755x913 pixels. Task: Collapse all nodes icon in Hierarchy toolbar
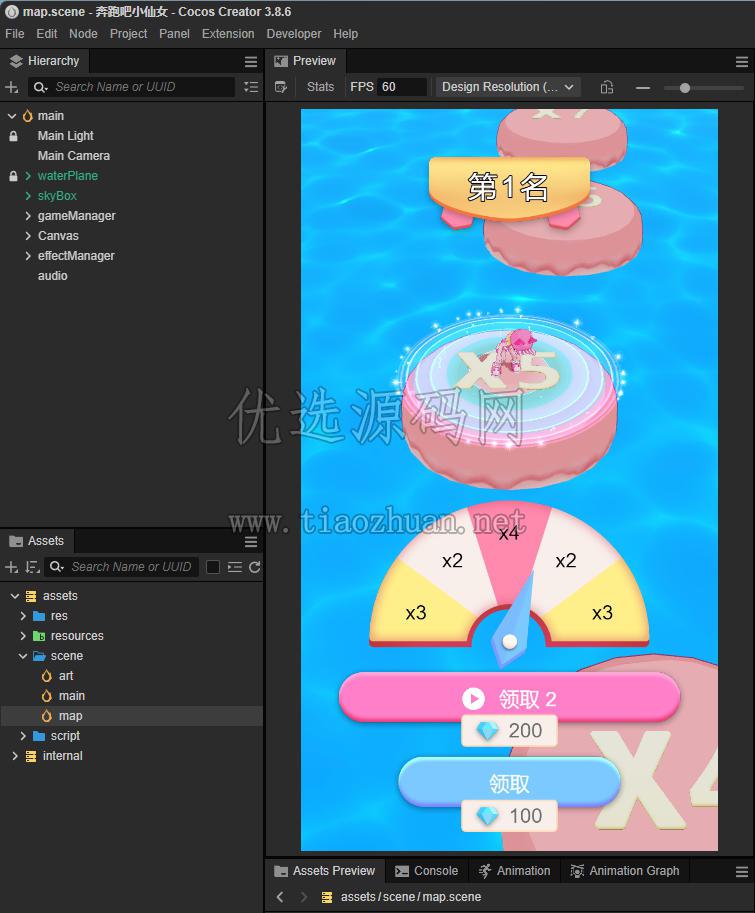tap(251, 87)
